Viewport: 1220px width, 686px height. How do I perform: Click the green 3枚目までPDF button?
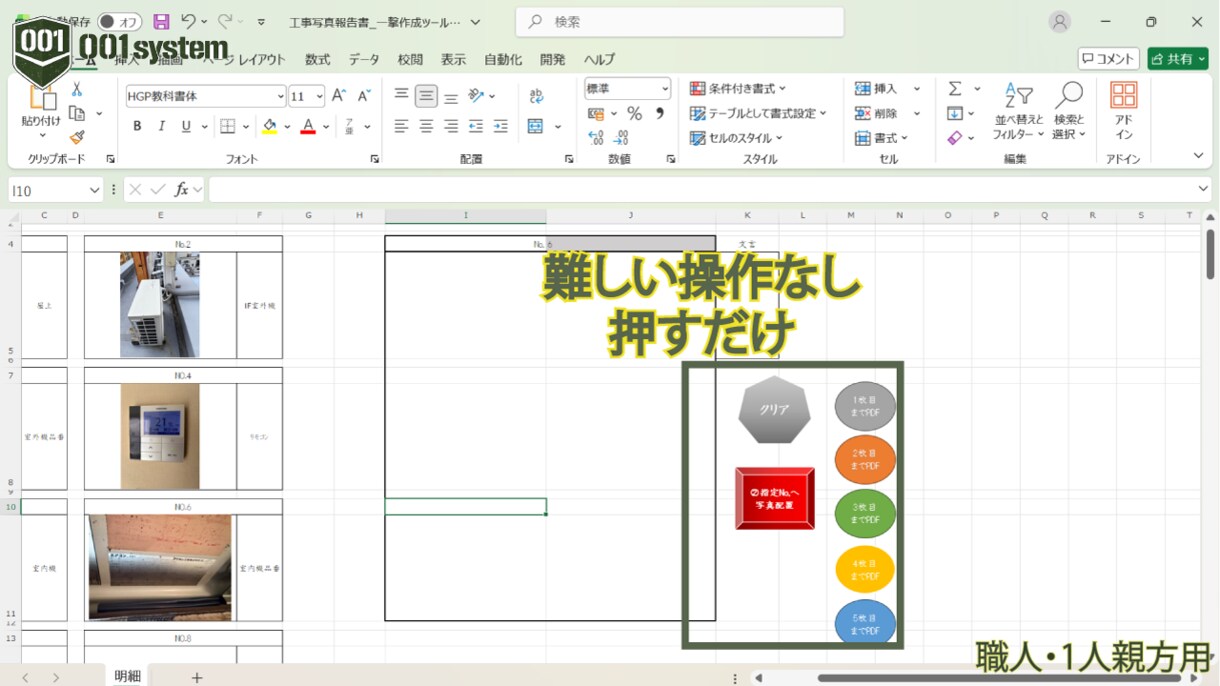coord(865,514)
